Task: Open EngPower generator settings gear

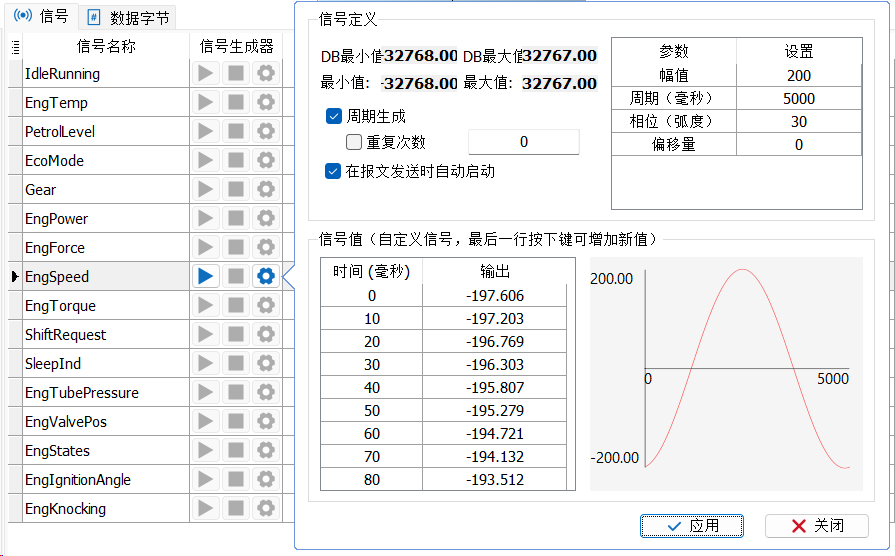Action: pyautogui.click(x=266, y=219)
